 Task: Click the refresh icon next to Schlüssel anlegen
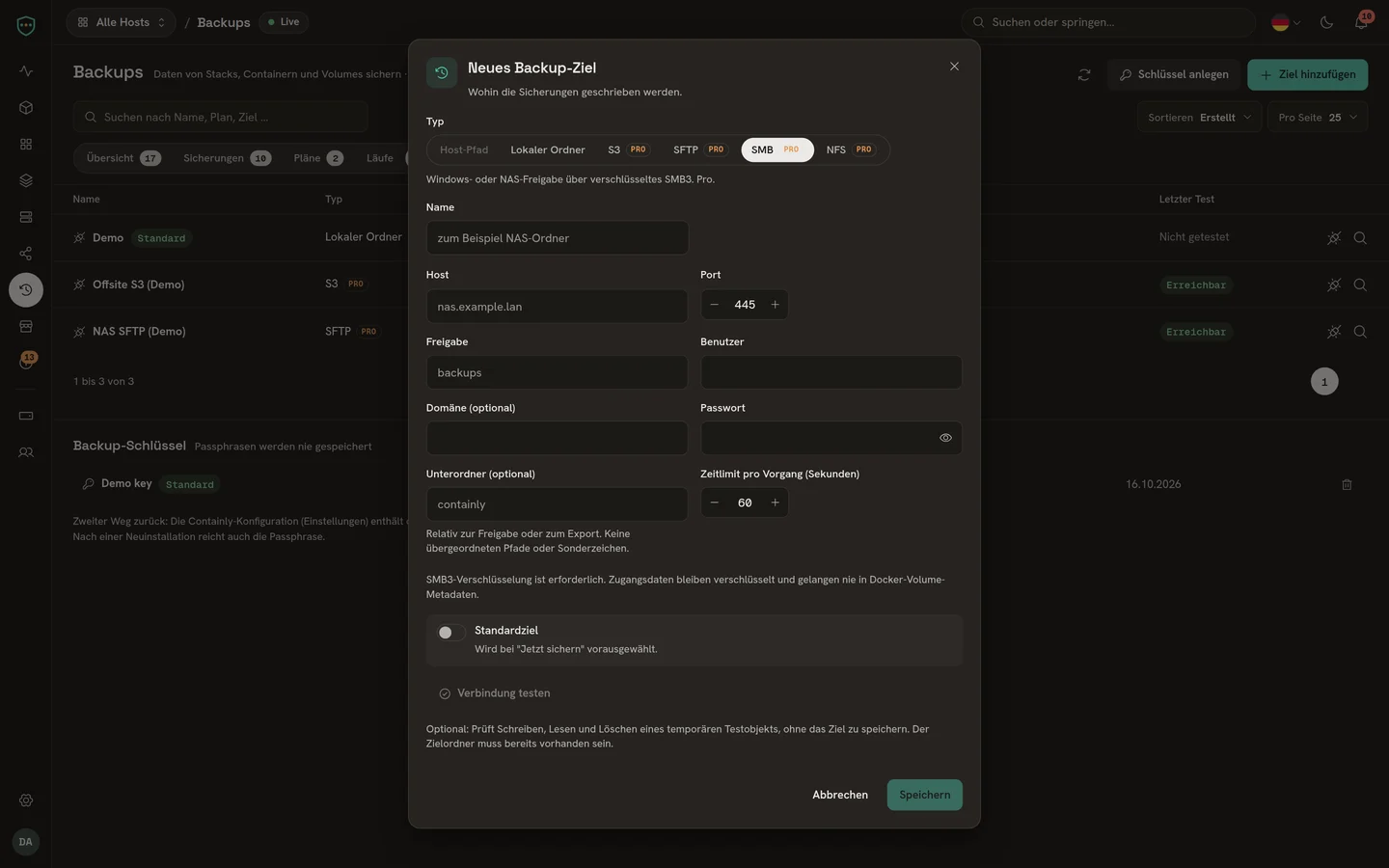[x=1084, y=74]
